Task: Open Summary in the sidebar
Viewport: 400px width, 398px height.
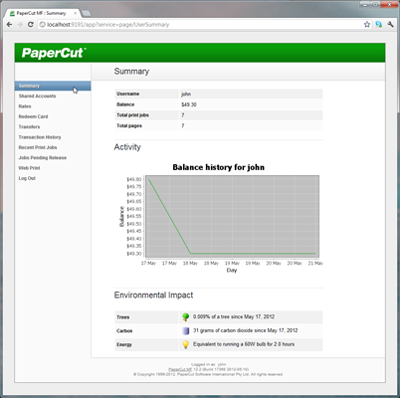Action: point(53,86)
